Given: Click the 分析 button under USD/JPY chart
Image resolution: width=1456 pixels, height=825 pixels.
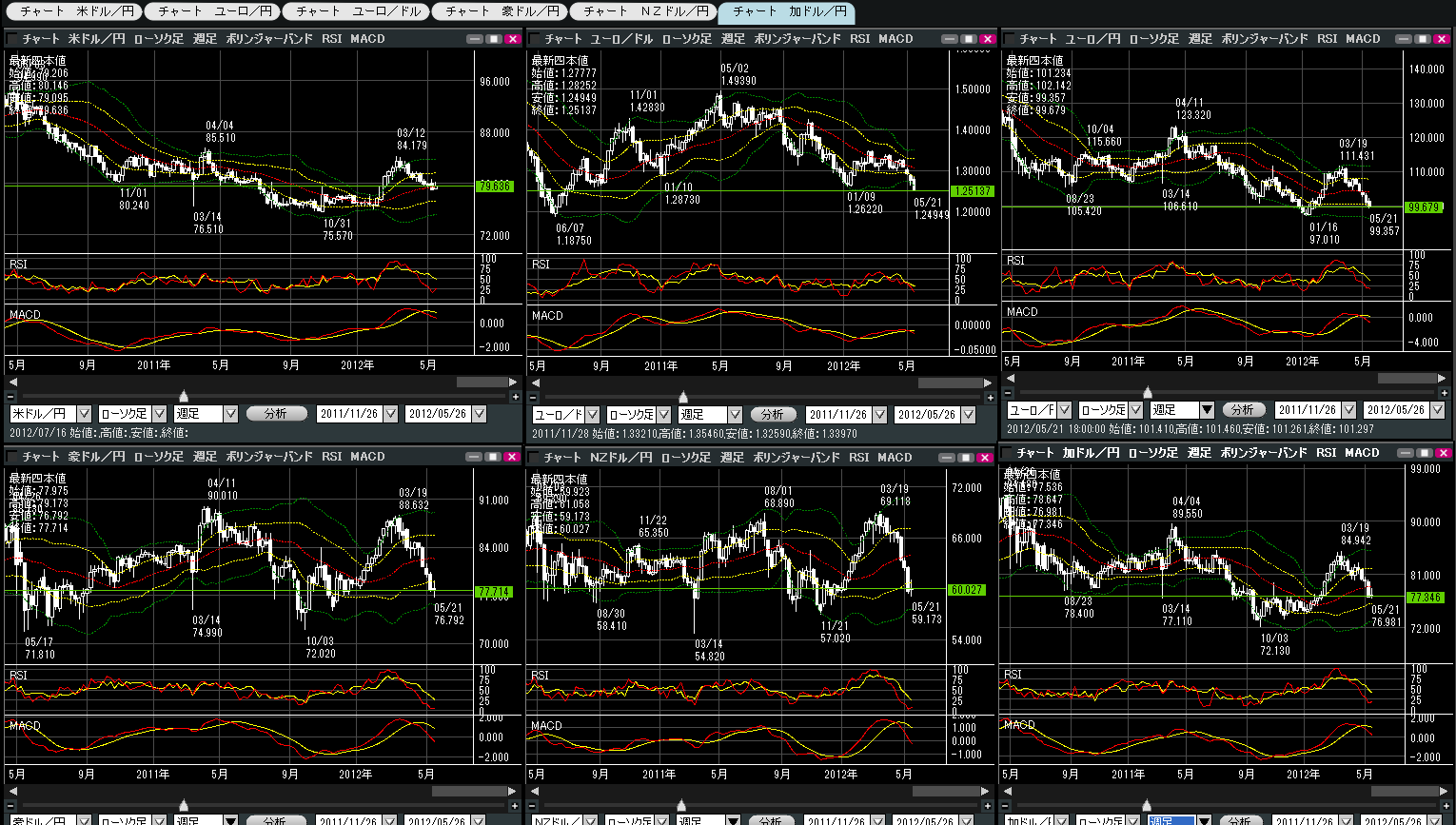Looking at the screenshot, I should point(276,414).
